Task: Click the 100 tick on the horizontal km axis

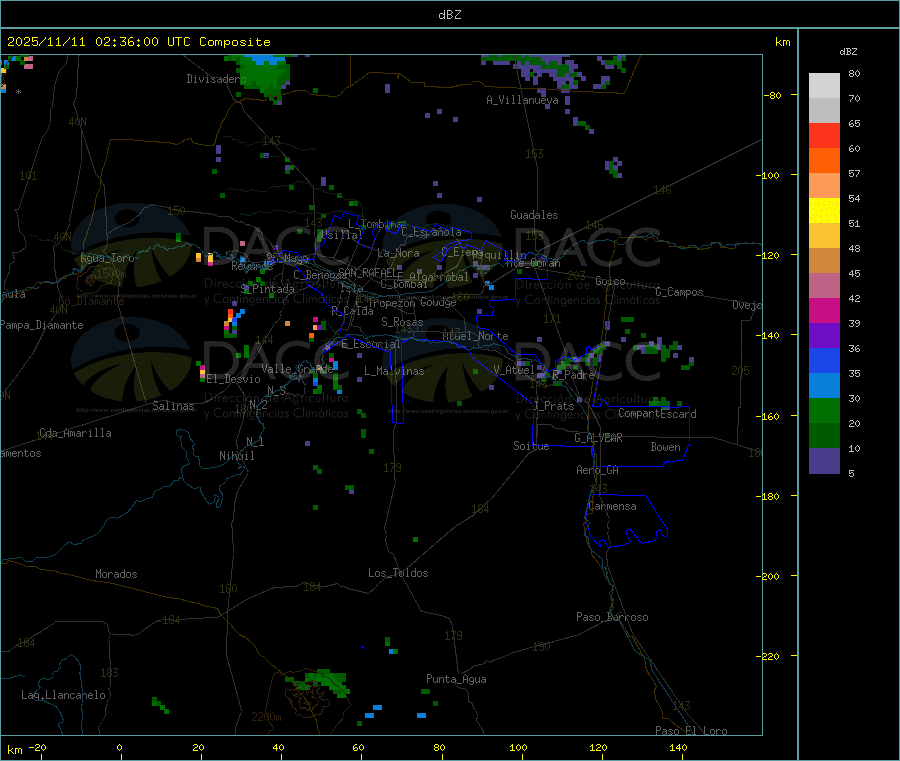Action: point(518,747)
